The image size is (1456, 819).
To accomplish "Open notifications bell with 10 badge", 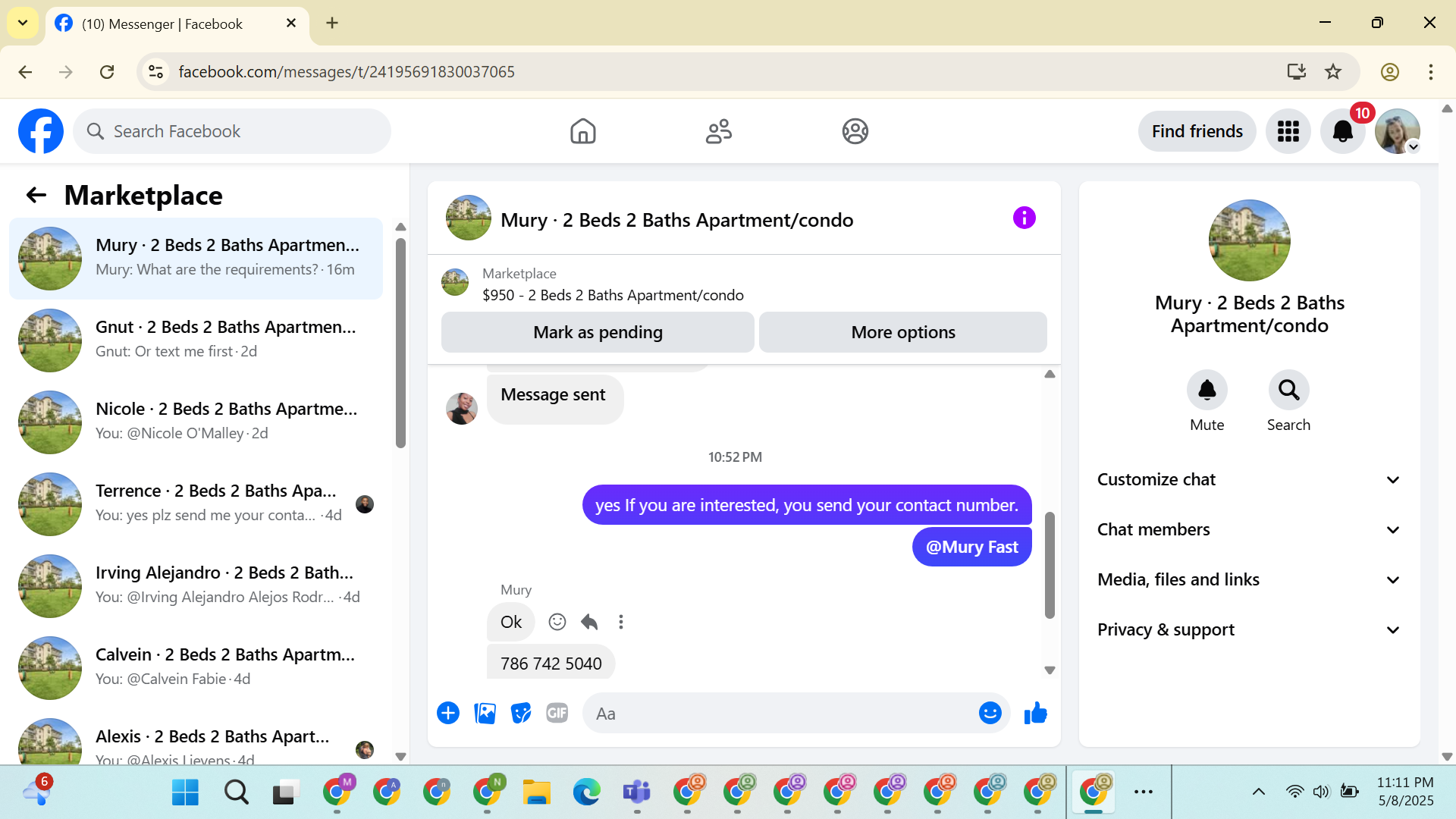I will pos(1343,131).
